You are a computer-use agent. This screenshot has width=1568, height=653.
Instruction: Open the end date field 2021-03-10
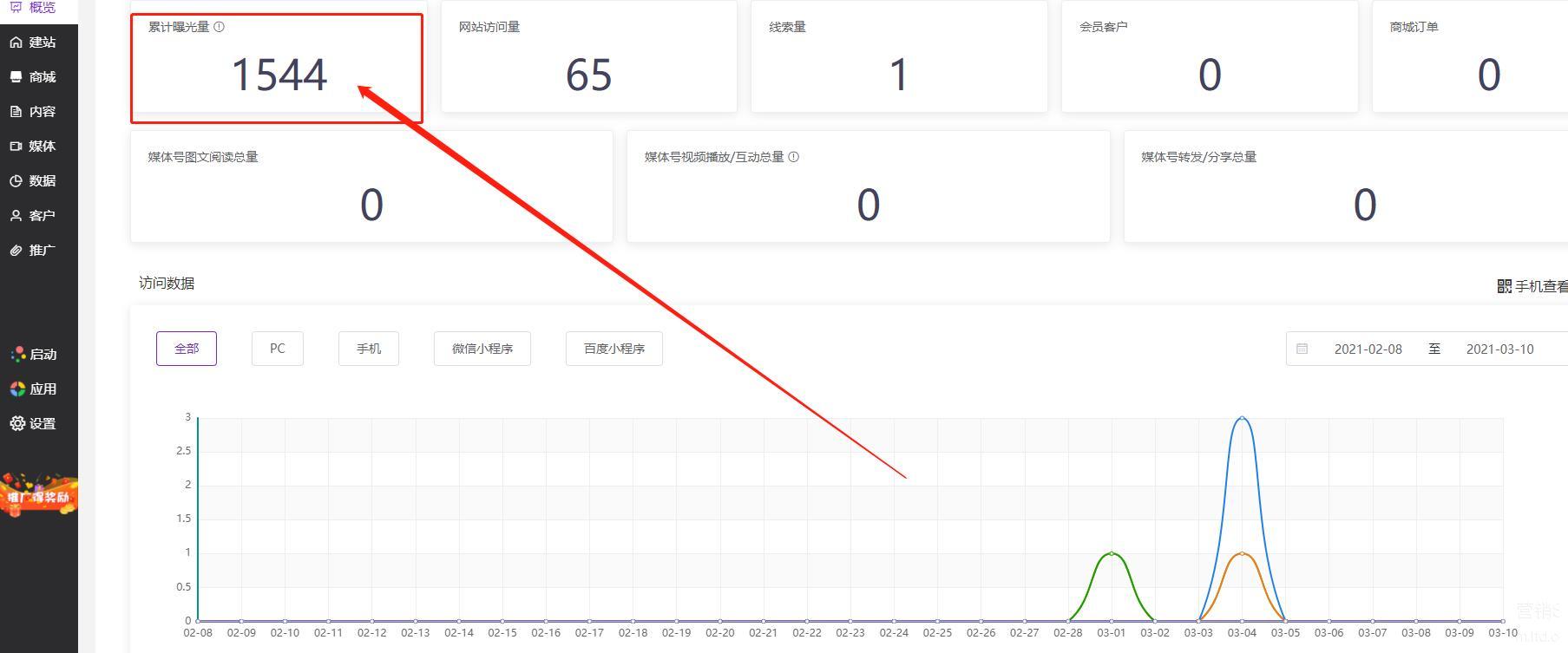coord(1499,349)
